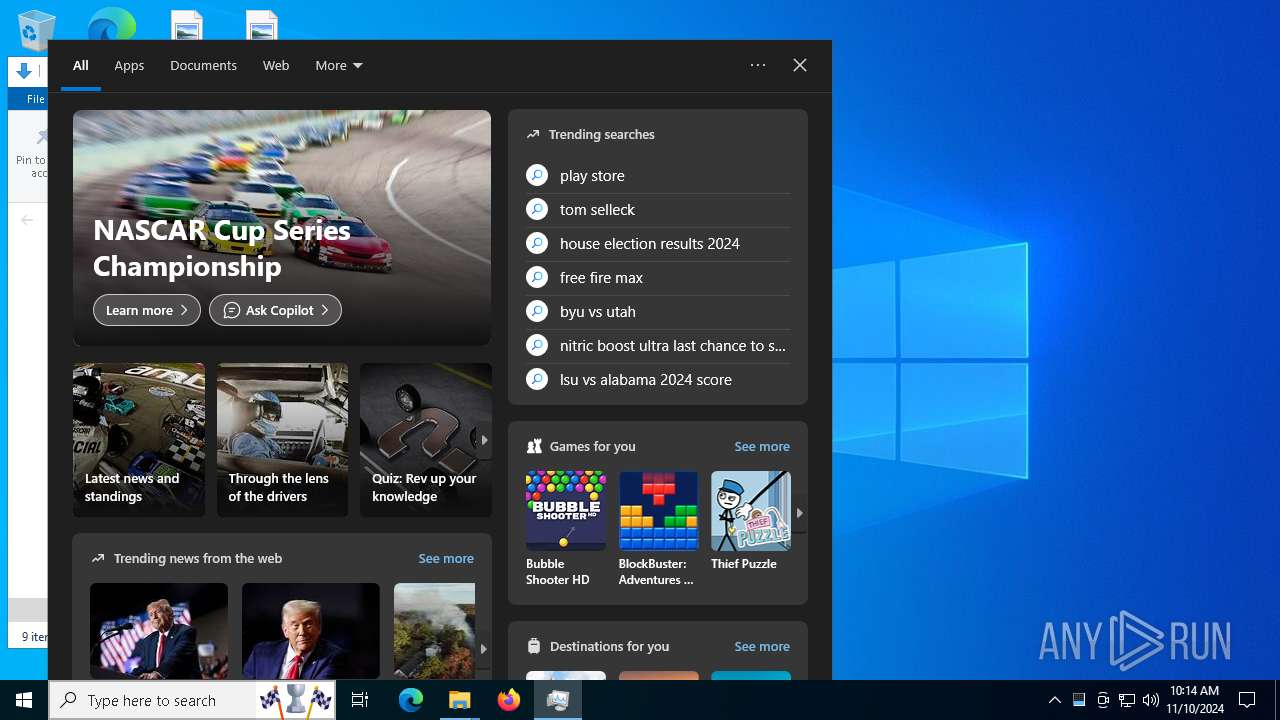Click See more for Games for you

(762, 447)
